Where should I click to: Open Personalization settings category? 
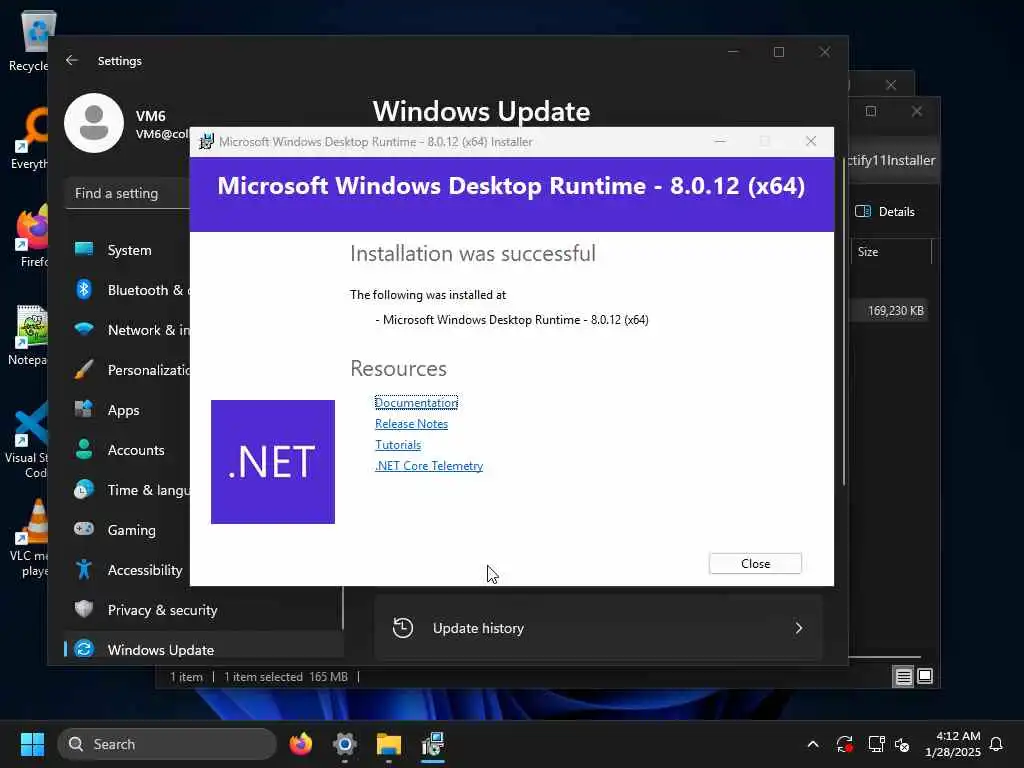[129, 370]
